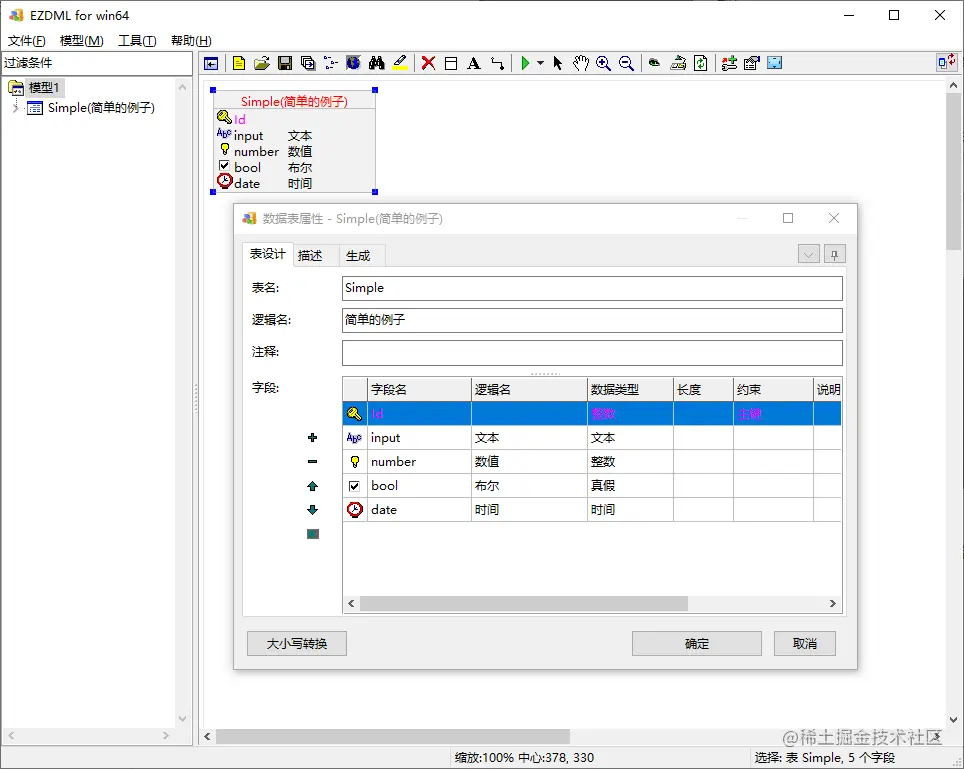Click the 注释 input field

click(592, 353)
